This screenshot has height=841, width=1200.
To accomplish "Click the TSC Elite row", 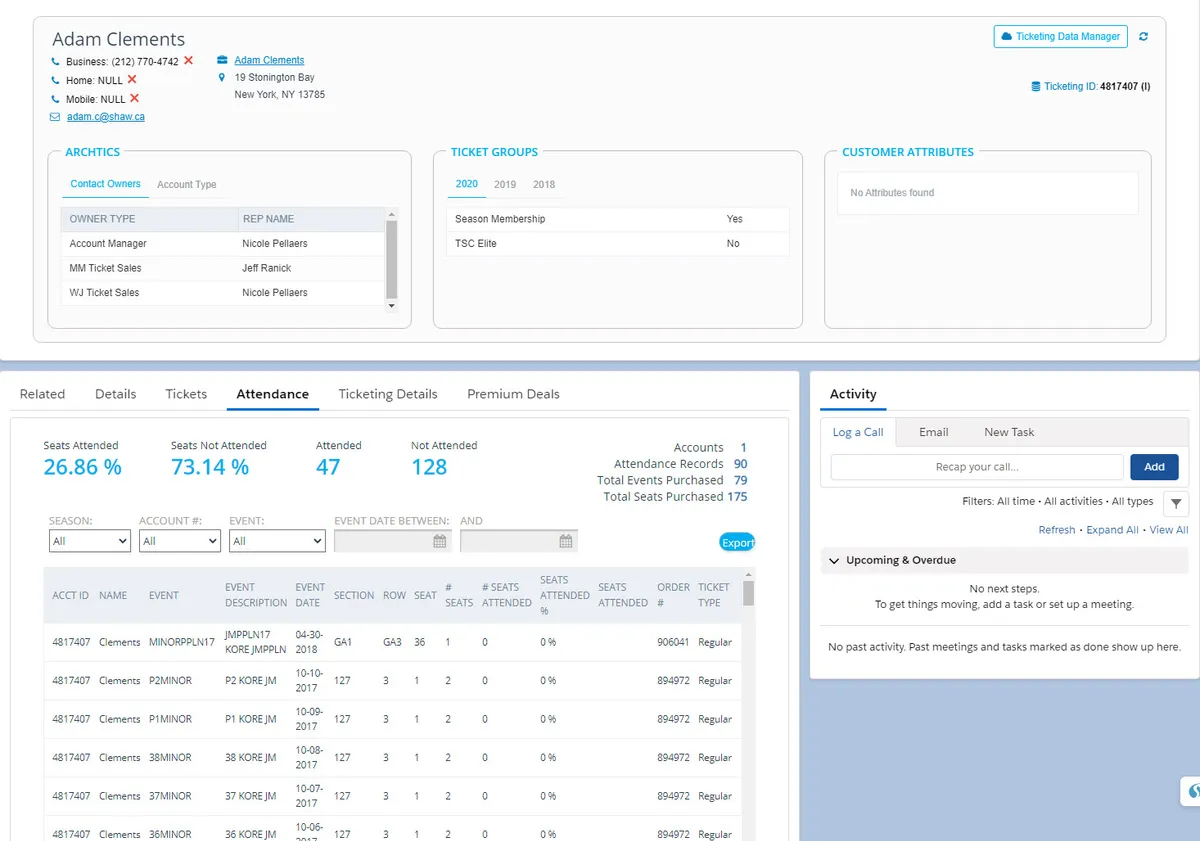I will tap(618, 244).
